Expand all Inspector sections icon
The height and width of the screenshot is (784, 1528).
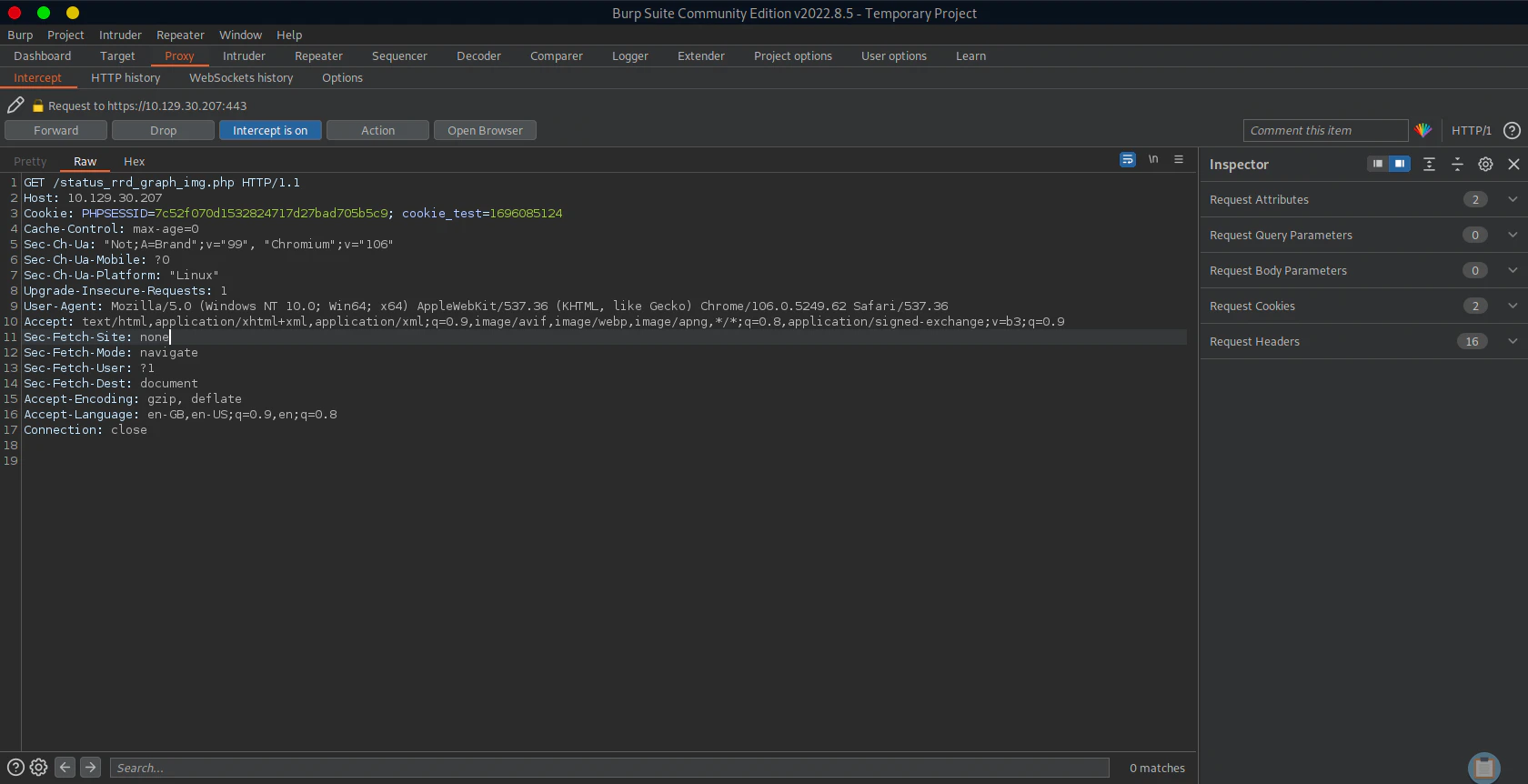(x=1429, y=164)
